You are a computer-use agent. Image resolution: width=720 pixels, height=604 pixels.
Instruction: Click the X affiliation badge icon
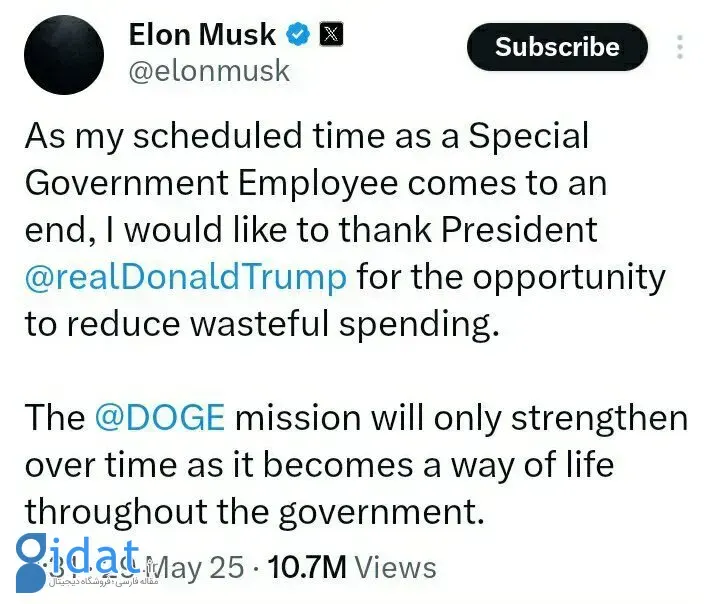329,35
